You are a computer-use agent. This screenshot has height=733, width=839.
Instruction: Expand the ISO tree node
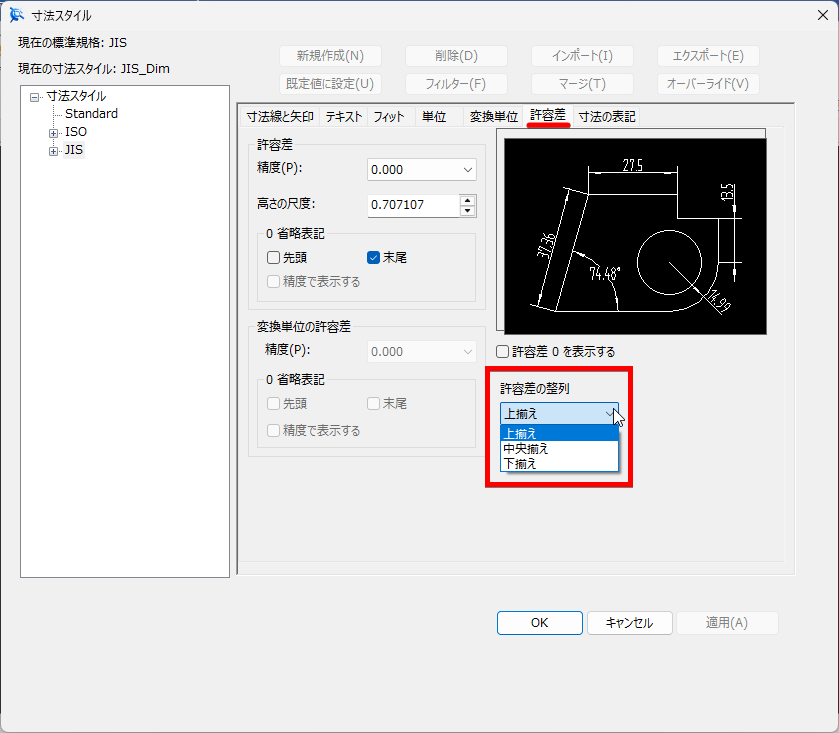coord(53,133)
